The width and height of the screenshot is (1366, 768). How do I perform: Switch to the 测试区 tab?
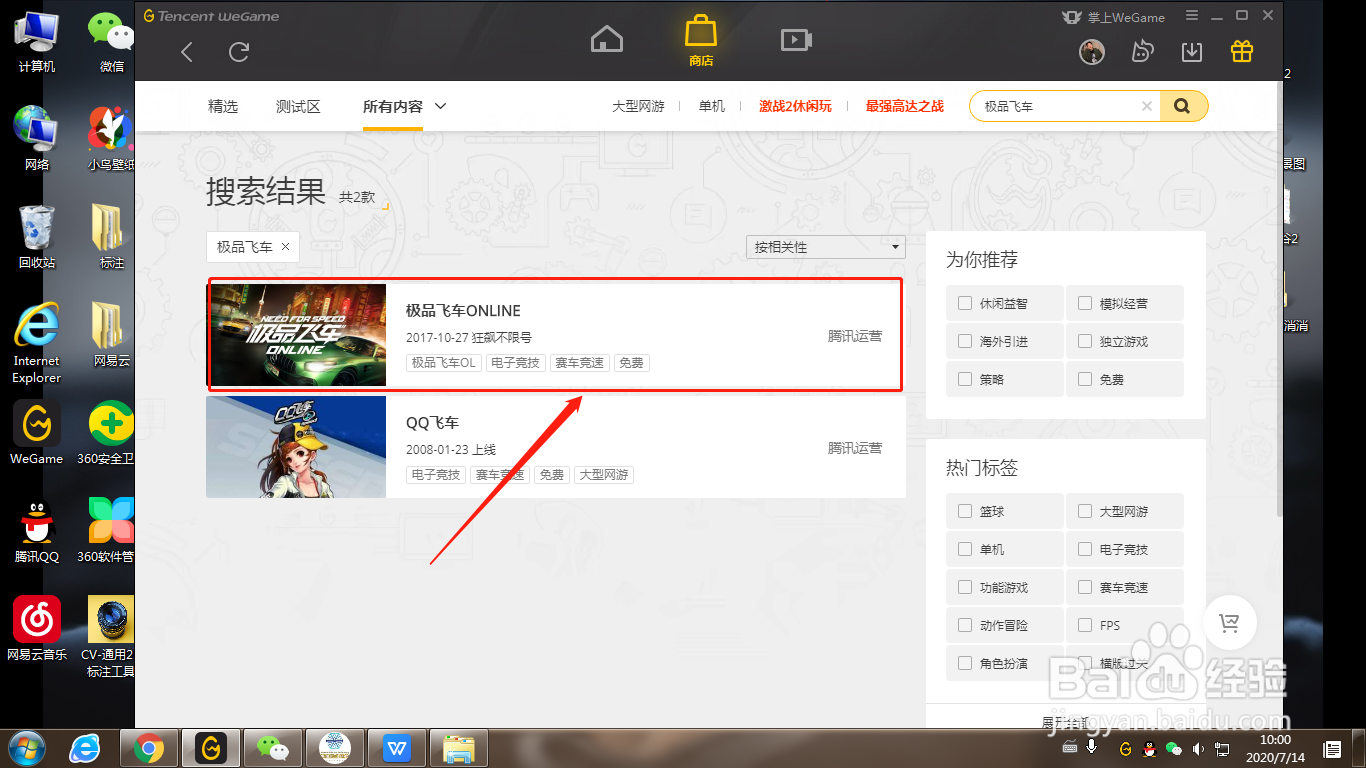(298, 106)
